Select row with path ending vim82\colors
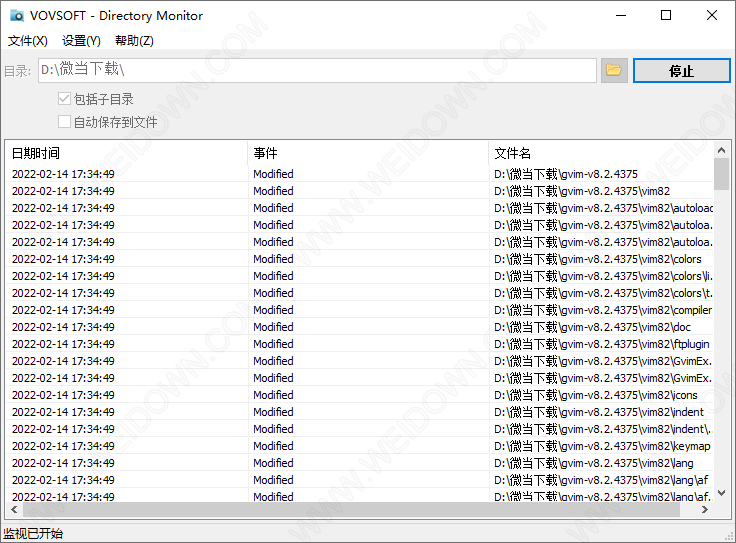 click(360, 259)
